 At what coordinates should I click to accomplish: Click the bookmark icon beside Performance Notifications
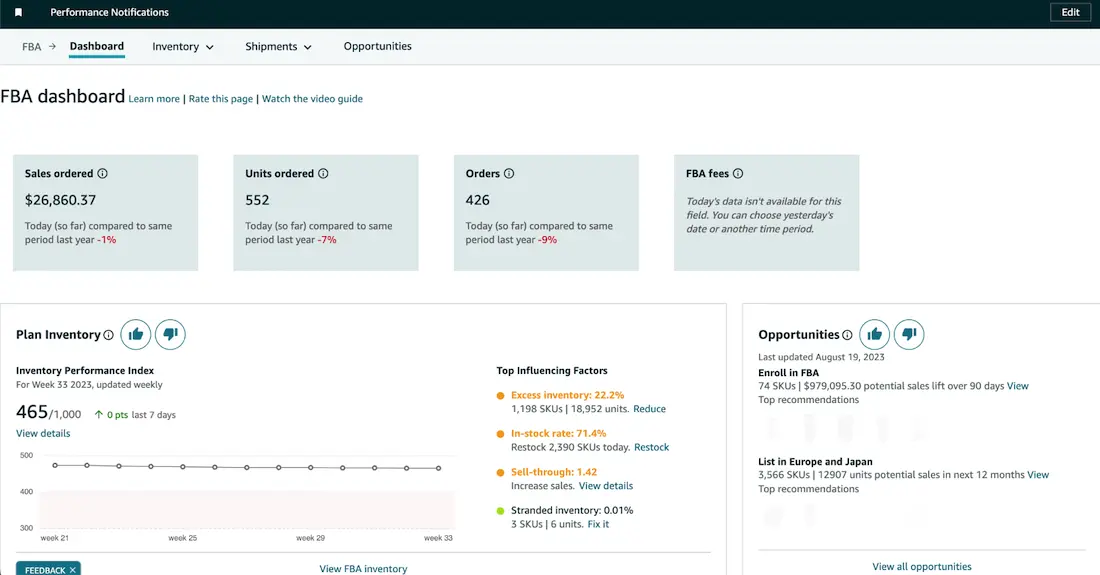(x=18, y=12)
